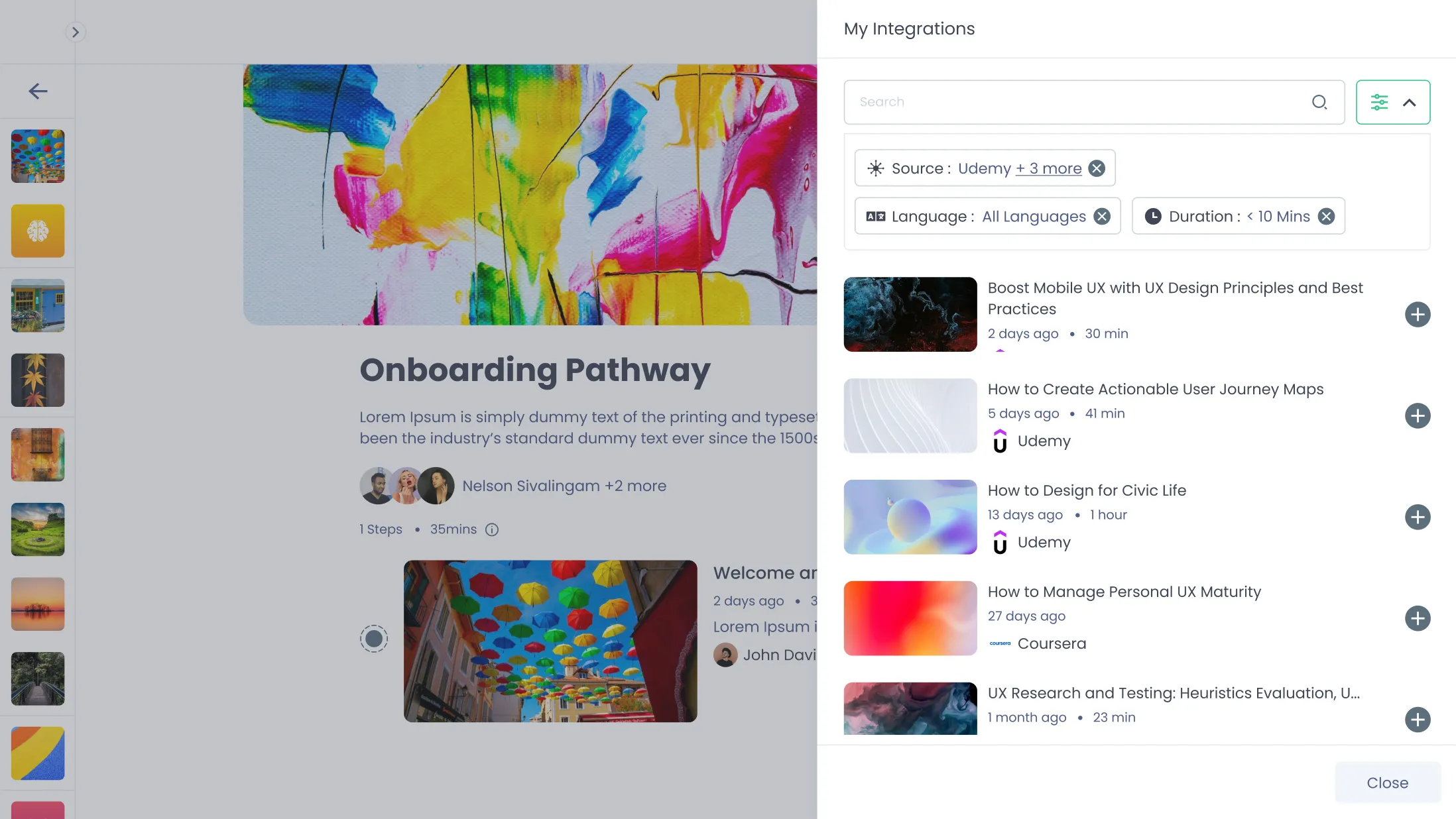Add Manage Personal UX Maturity course
This screenshot has width=1456, height=819.
click(x=1418, y=618)
